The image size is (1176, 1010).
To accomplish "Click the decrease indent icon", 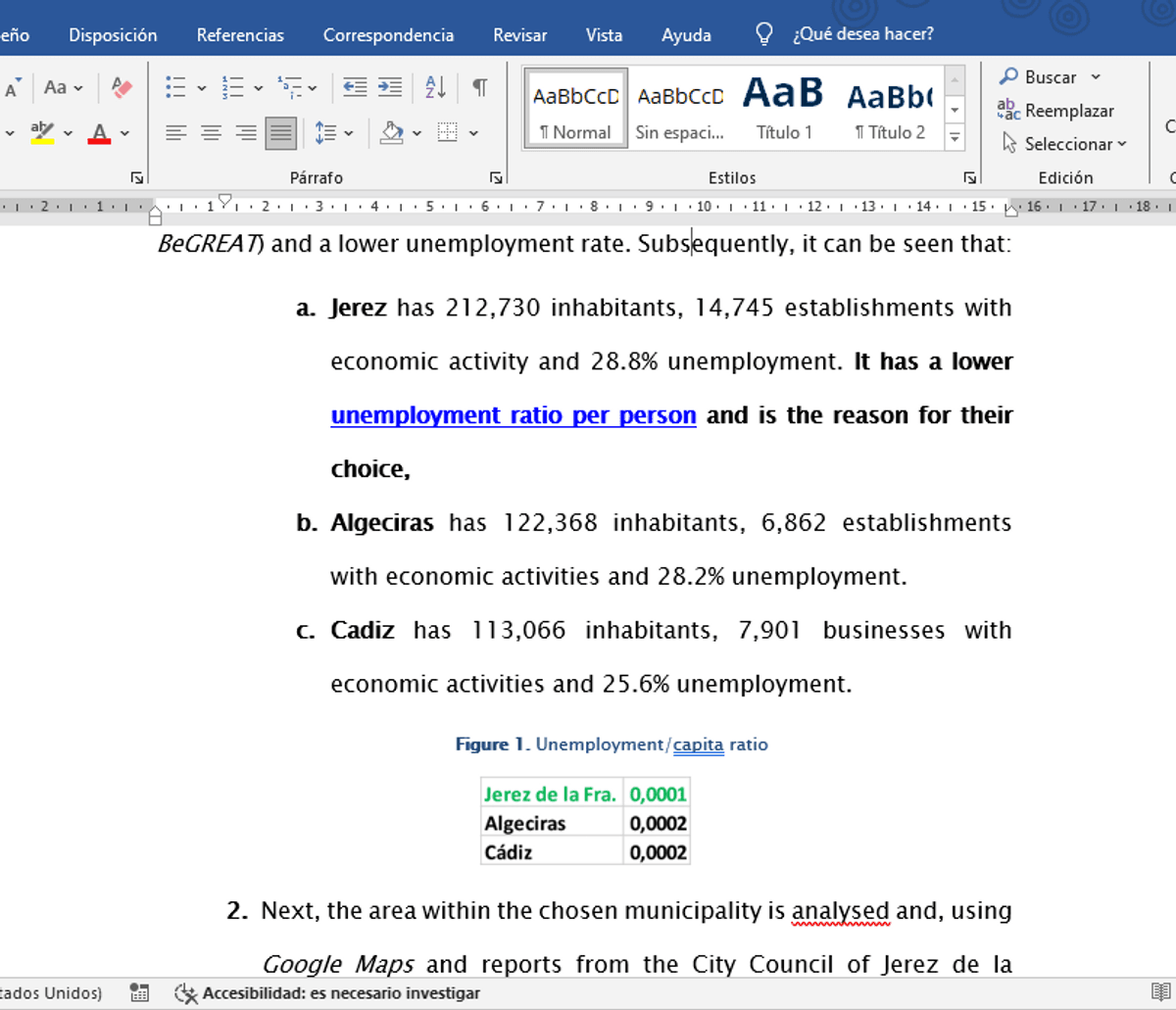I will (355, 87).
